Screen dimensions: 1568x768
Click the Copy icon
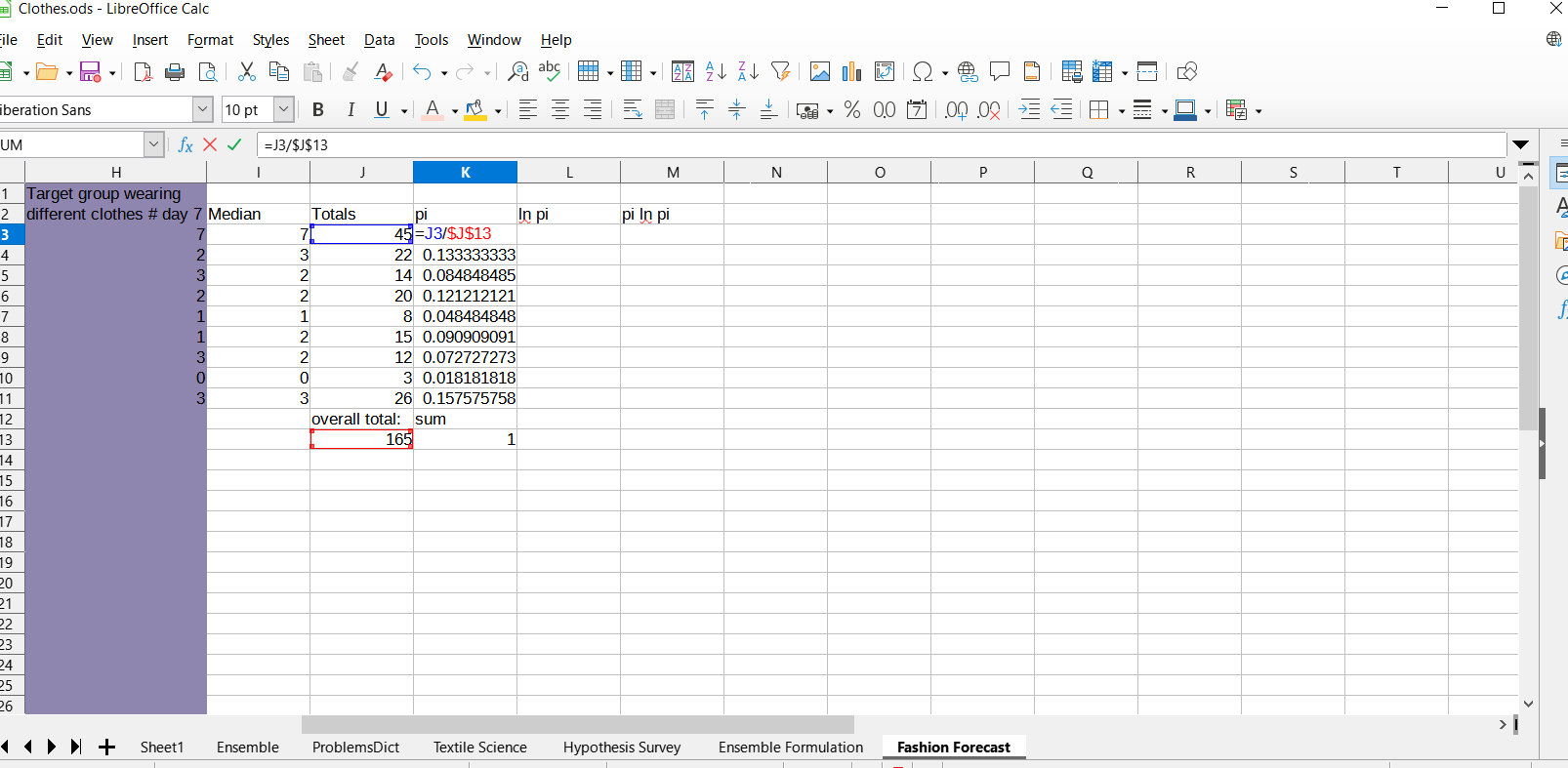(x=279, y=71)
